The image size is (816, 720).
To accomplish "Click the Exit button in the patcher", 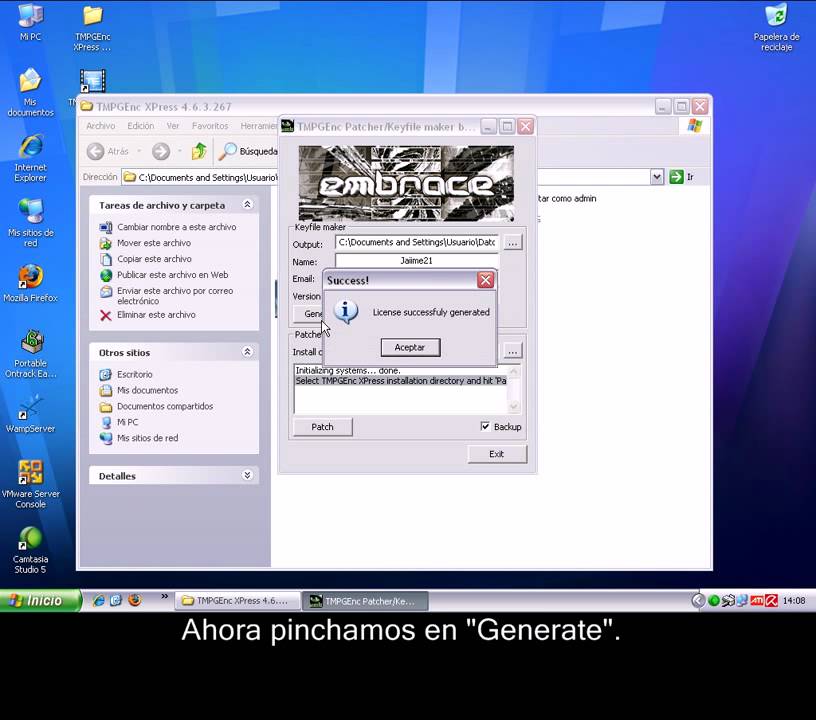I will point(497,454).
